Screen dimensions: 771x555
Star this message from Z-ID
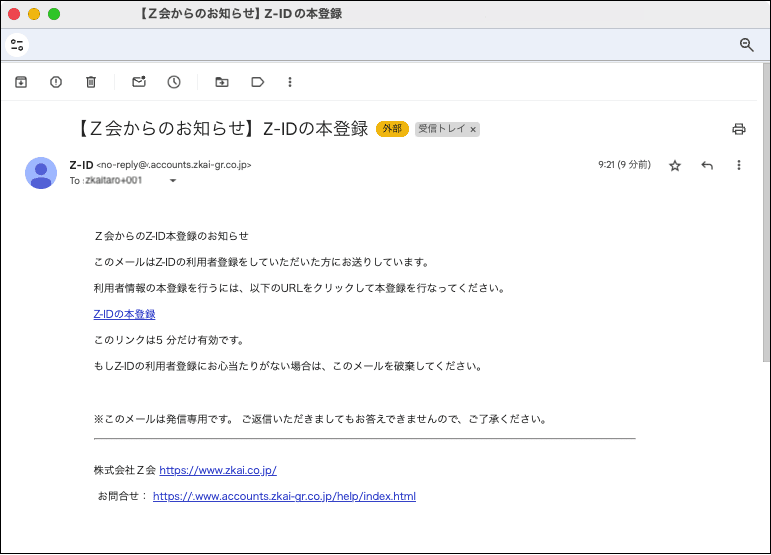675,166
